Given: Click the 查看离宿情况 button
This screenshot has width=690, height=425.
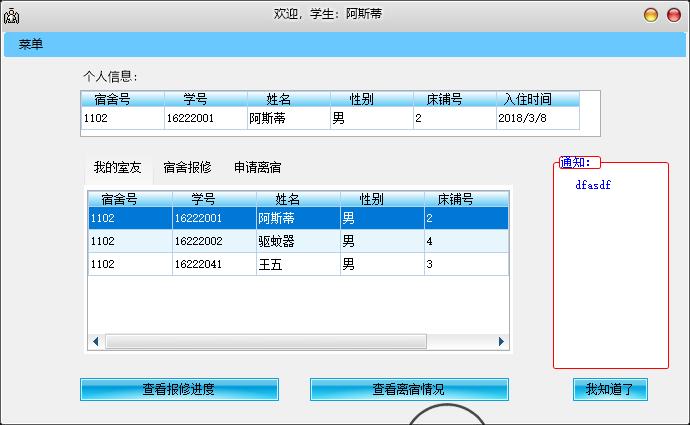Looking at the screenshot, I should coord(409,389).
